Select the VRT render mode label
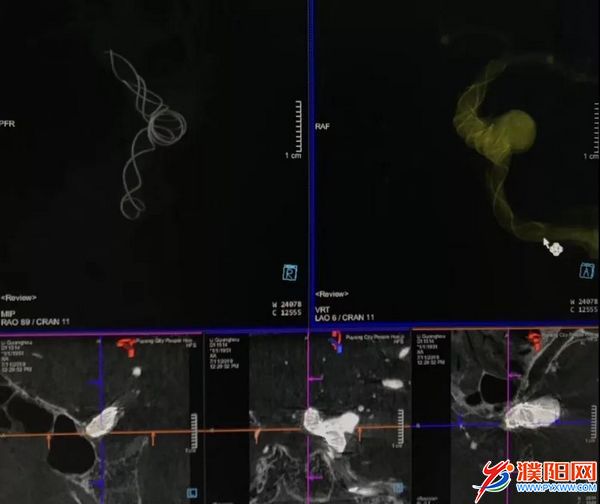This screenshot has width=600, height=504. point(322,310)
